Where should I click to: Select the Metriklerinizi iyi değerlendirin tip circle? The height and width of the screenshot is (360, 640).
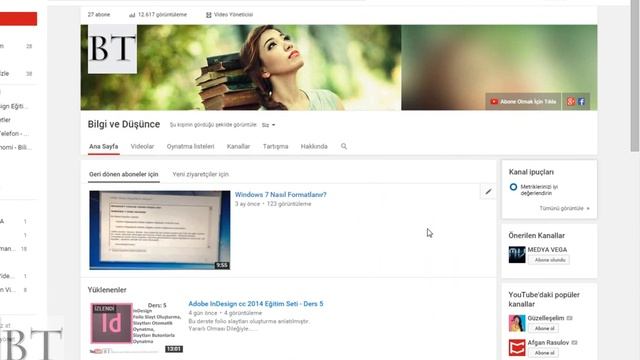tap(513, 187)
